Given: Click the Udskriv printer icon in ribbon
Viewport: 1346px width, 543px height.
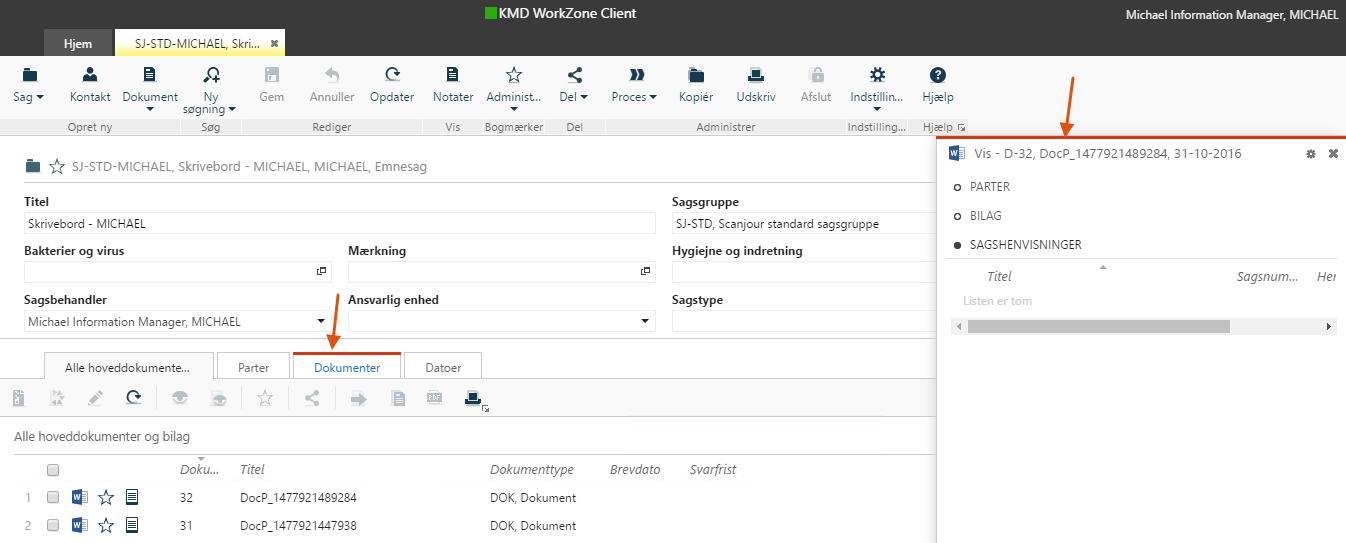Looking at the screenshot, I should (756, 75).
